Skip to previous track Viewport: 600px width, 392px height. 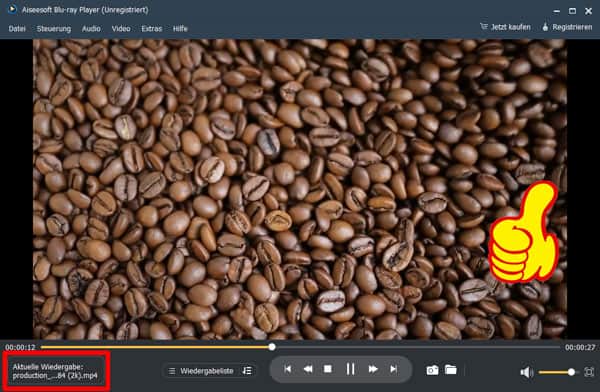point(288,369)
